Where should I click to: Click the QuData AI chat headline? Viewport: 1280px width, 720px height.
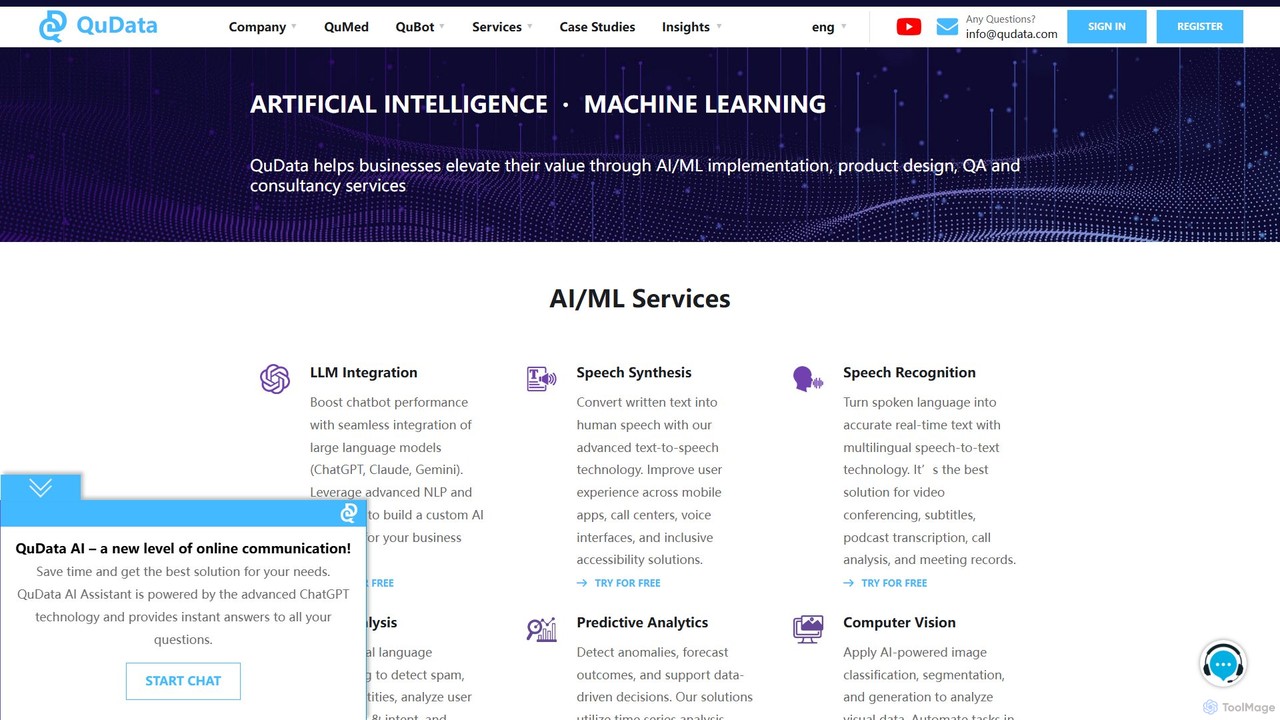click(x=183, y=548)
